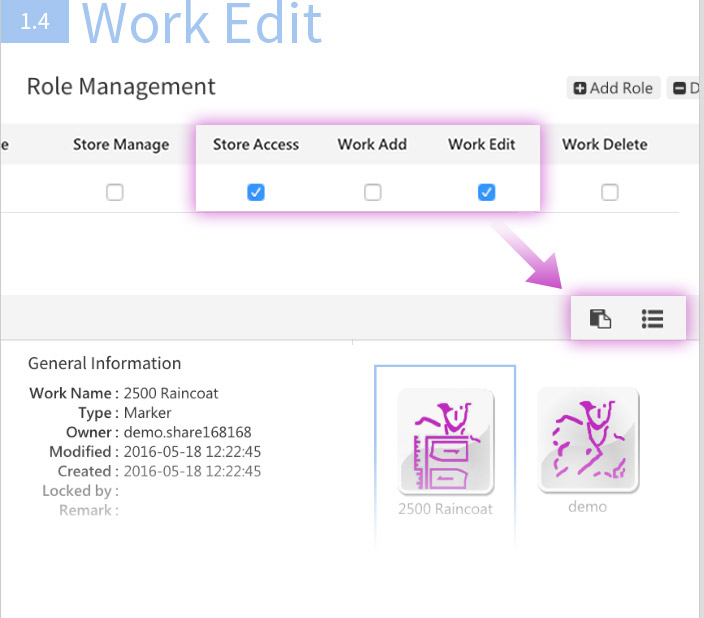Screen dimensions: 704x618
Task: Tick the Work Delete checkbox
Action: 609,192
